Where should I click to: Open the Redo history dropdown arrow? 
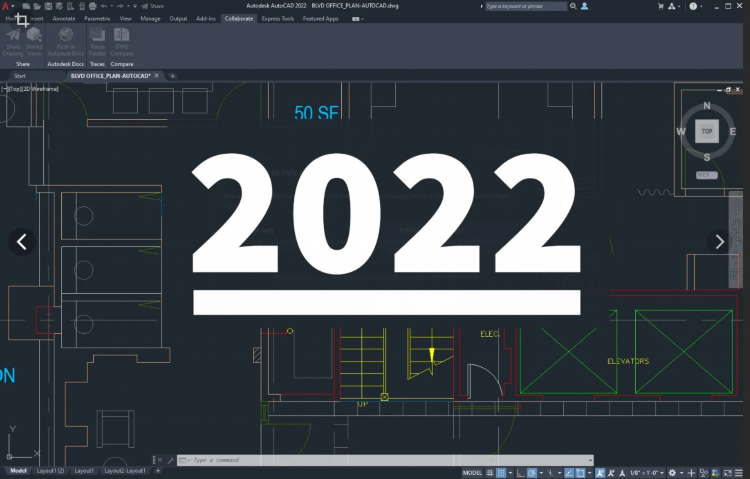point(128,6)
